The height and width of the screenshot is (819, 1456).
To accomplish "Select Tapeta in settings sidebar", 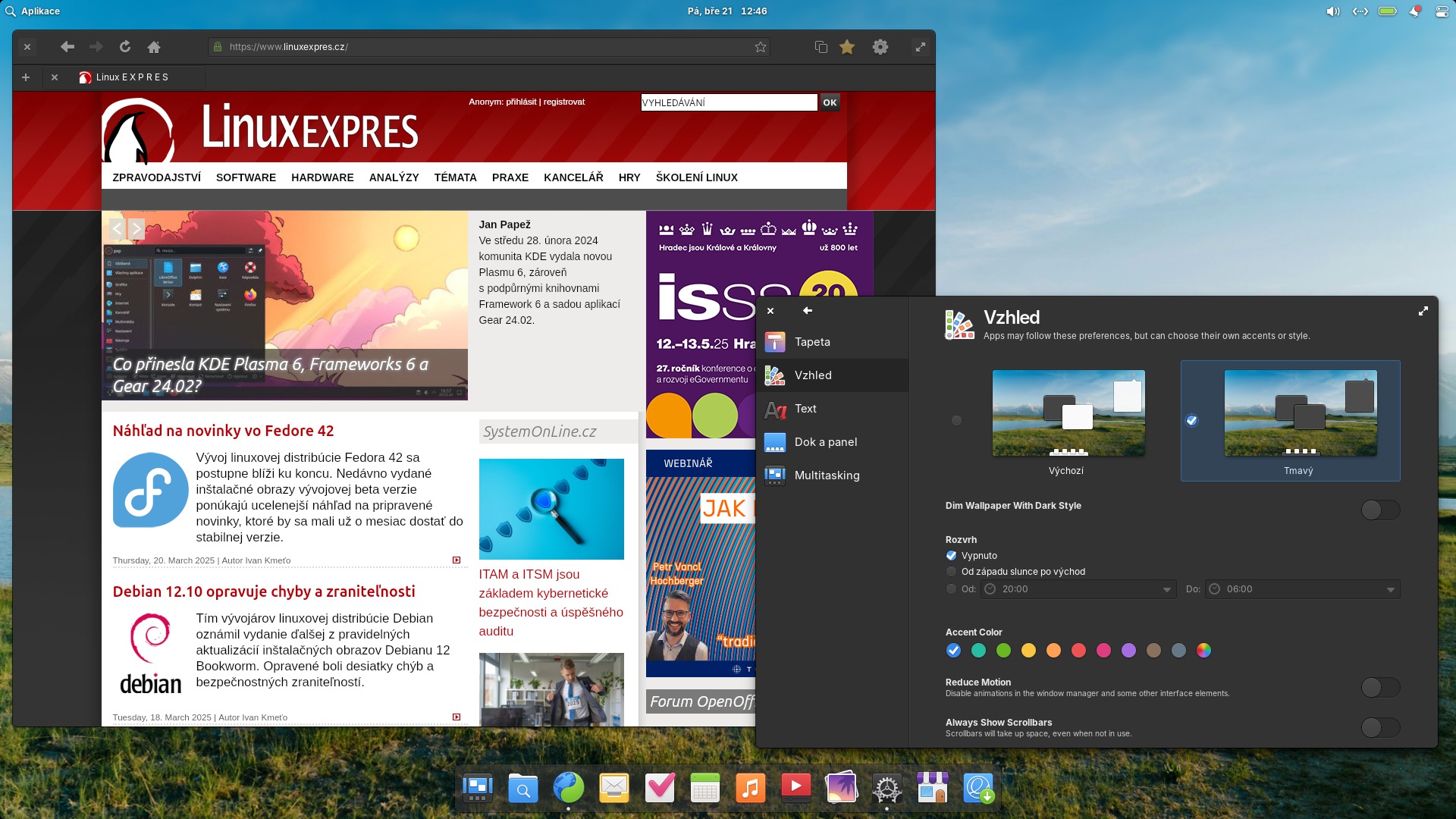I will [x=833, y=342].
